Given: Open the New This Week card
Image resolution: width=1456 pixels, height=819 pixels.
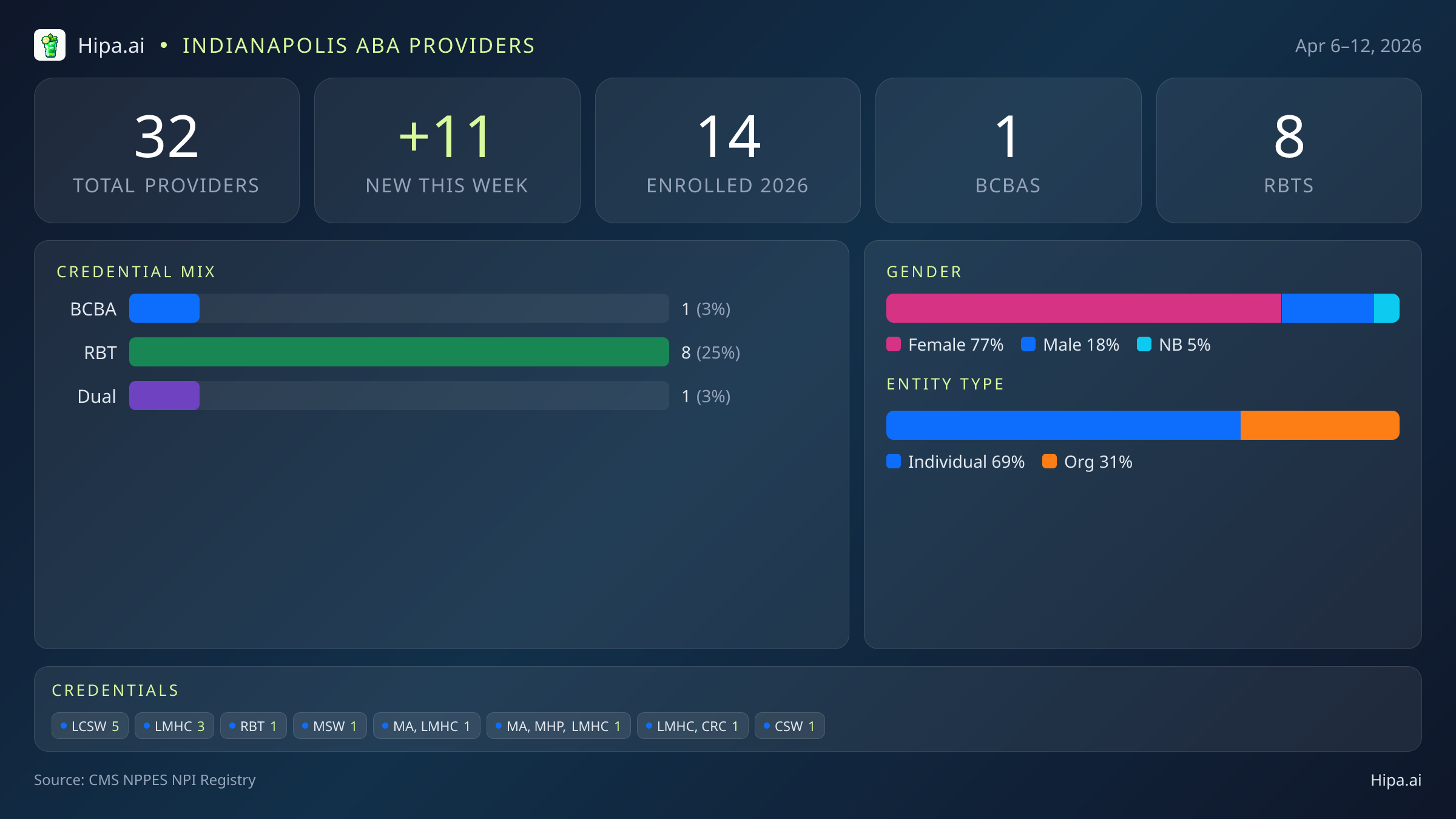Looking at the screenshot, I should tap(447, 150).
